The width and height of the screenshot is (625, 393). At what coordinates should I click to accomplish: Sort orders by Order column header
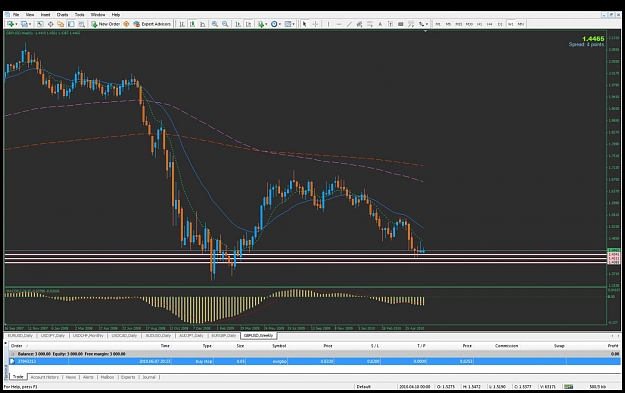tap(16, 346)
